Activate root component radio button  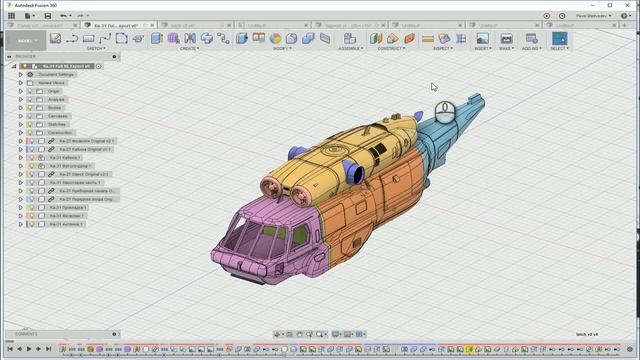click(x=98, y=66)
